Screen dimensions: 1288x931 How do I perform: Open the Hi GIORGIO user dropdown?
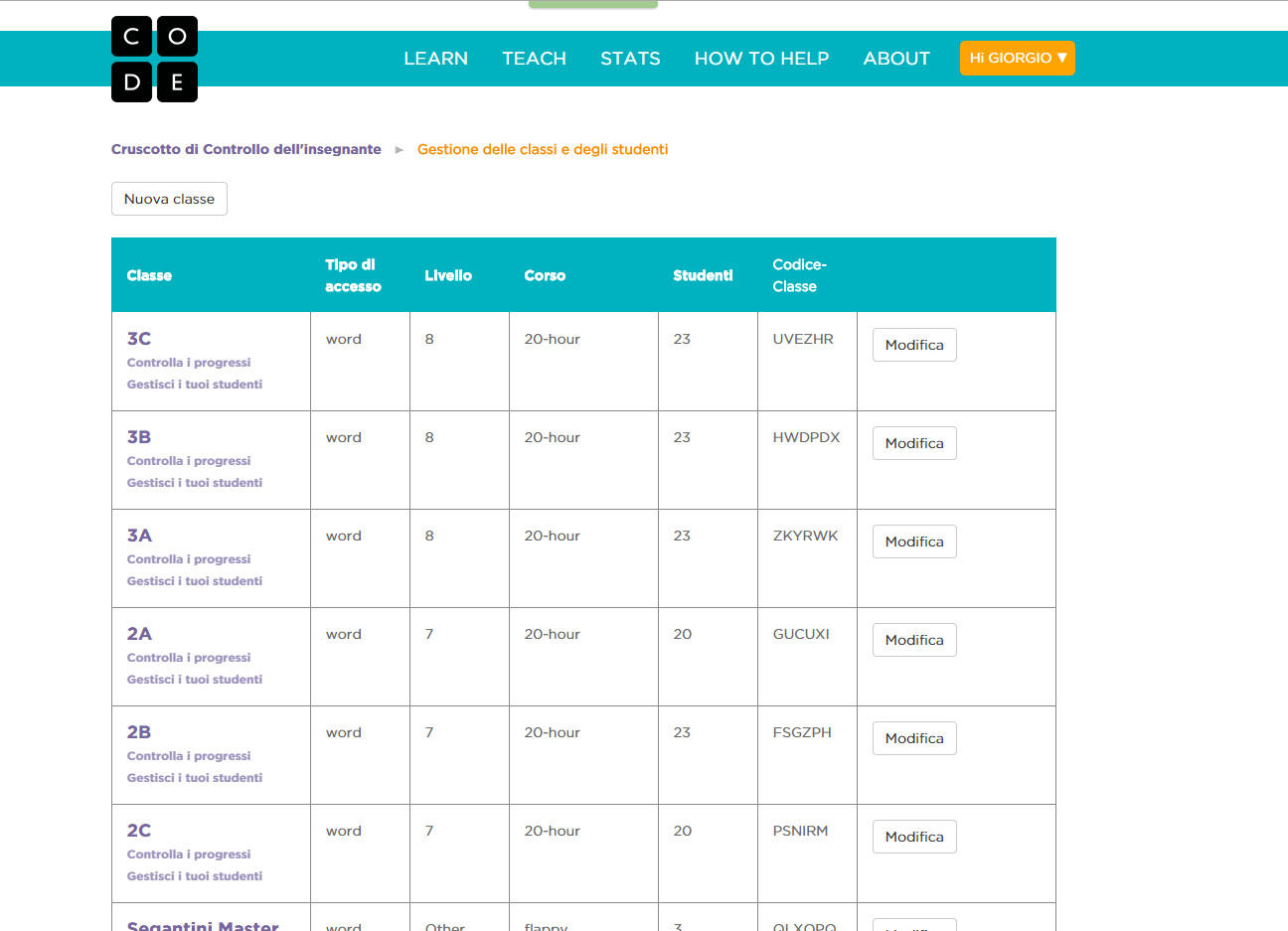pos(1017,58)
